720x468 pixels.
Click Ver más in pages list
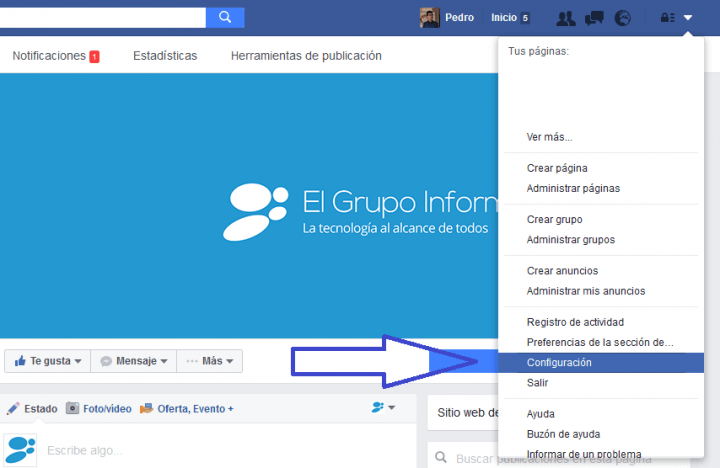pos(549,137)
